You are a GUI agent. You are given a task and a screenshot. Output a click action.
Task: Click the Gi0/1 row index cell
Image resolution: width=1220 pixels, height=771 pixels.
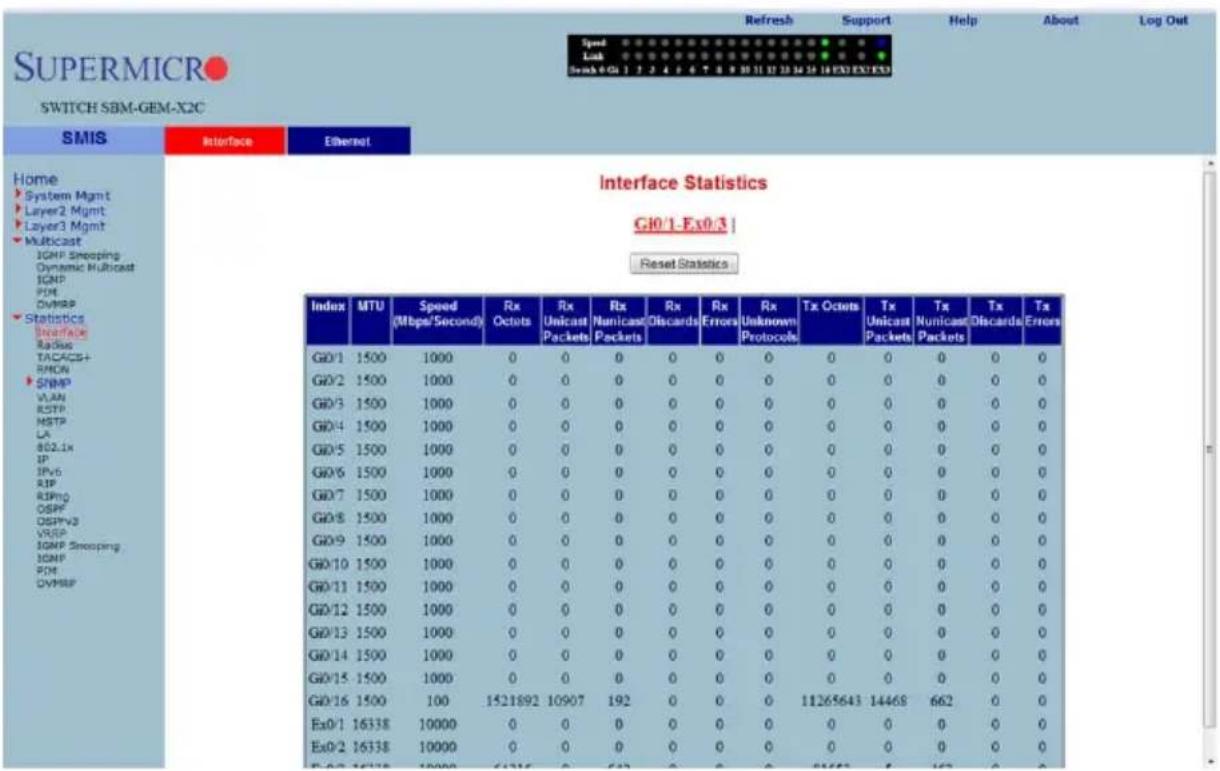[326, 356]
